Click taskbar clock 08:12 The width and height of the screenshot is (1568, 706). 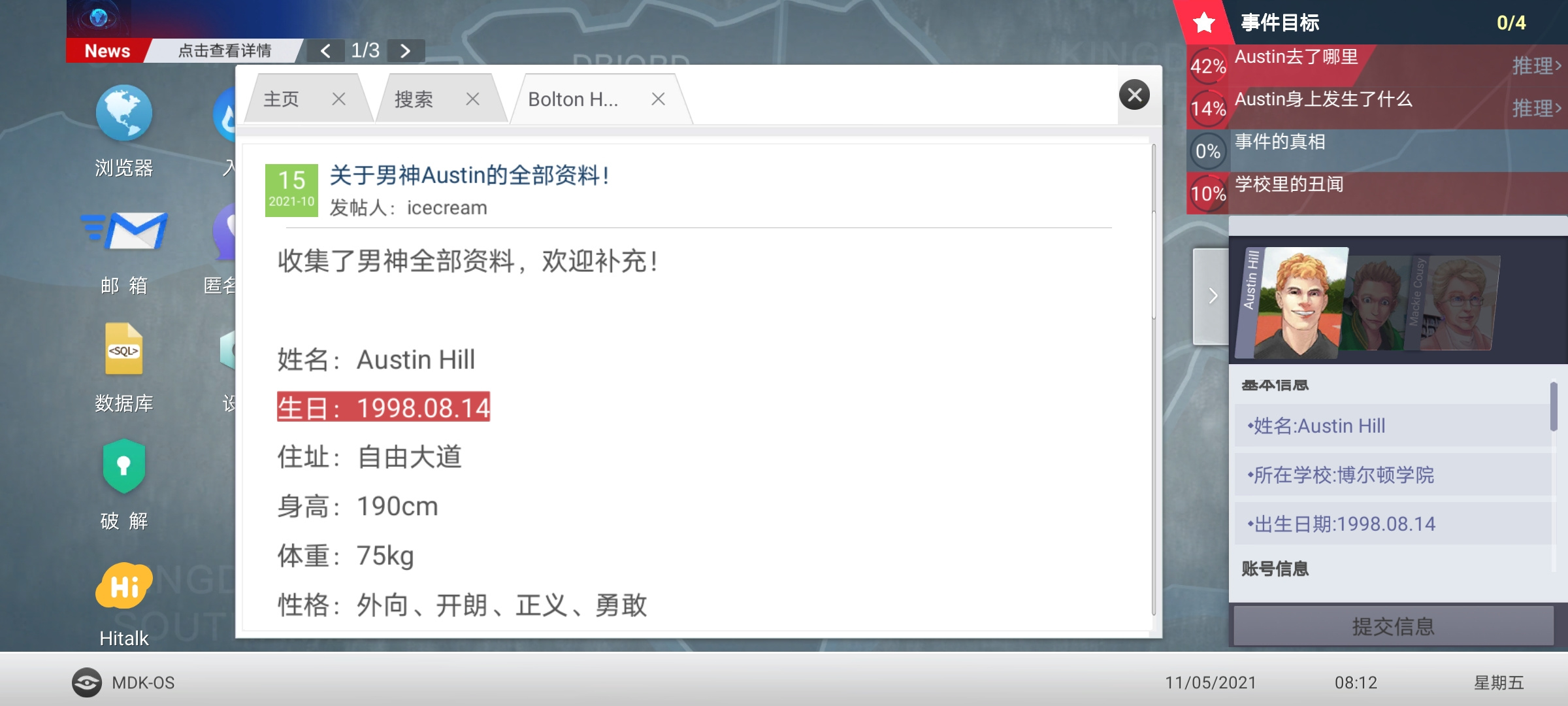[1356, 682]
